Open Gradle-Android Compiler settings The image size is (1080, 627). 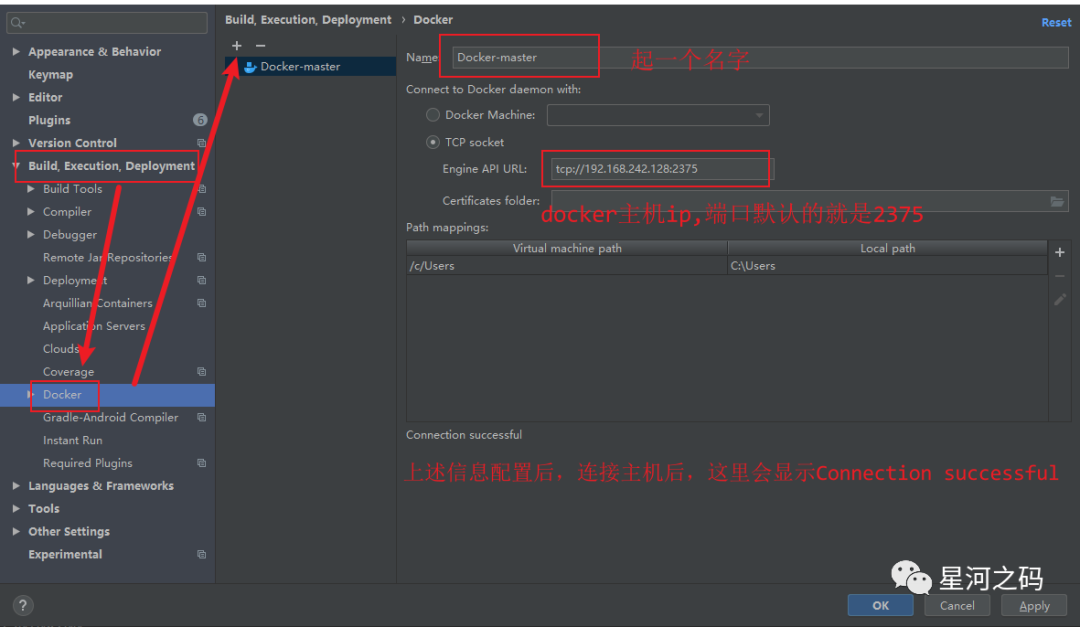click(110, 418)
